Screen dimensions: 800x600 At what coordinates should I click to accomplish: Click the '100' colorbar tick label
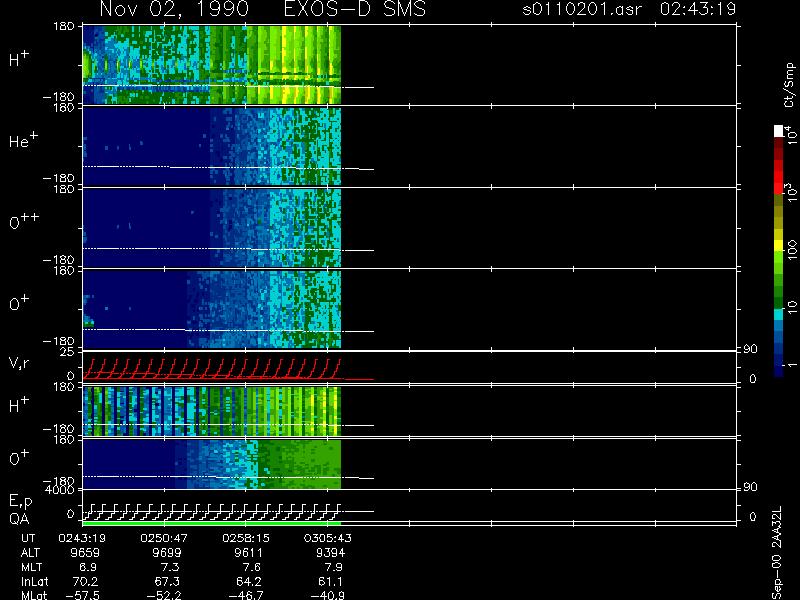[791, 250]
